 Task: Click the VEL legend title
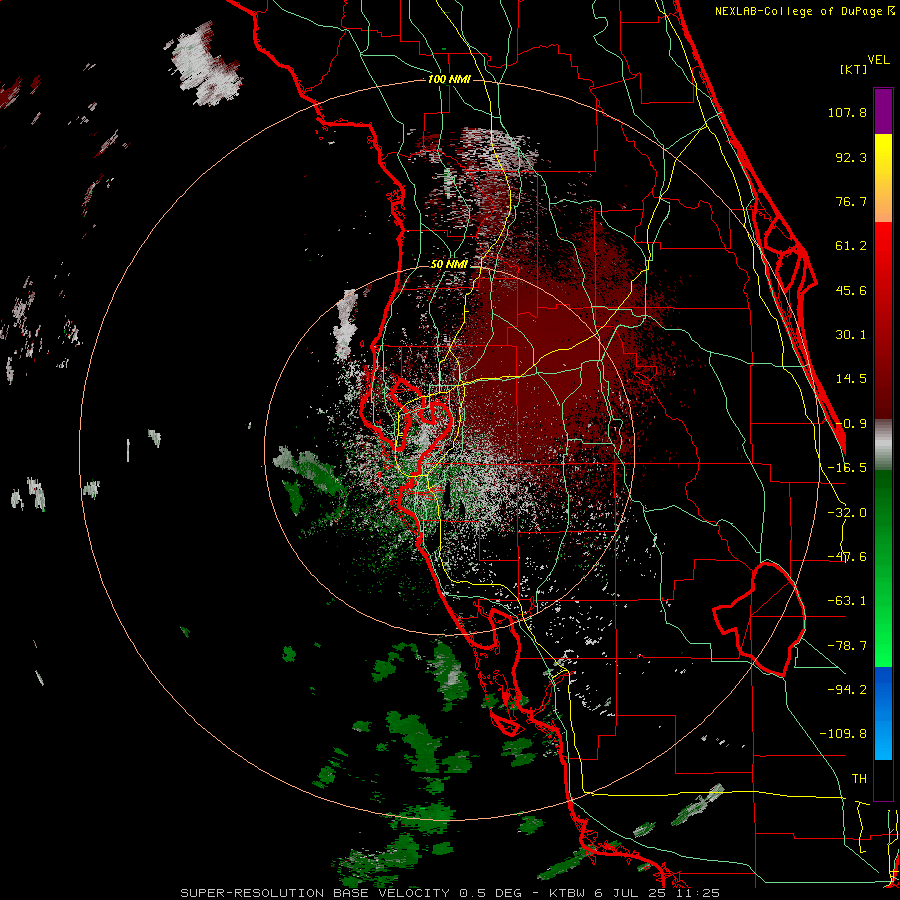[x=878, y=60]
